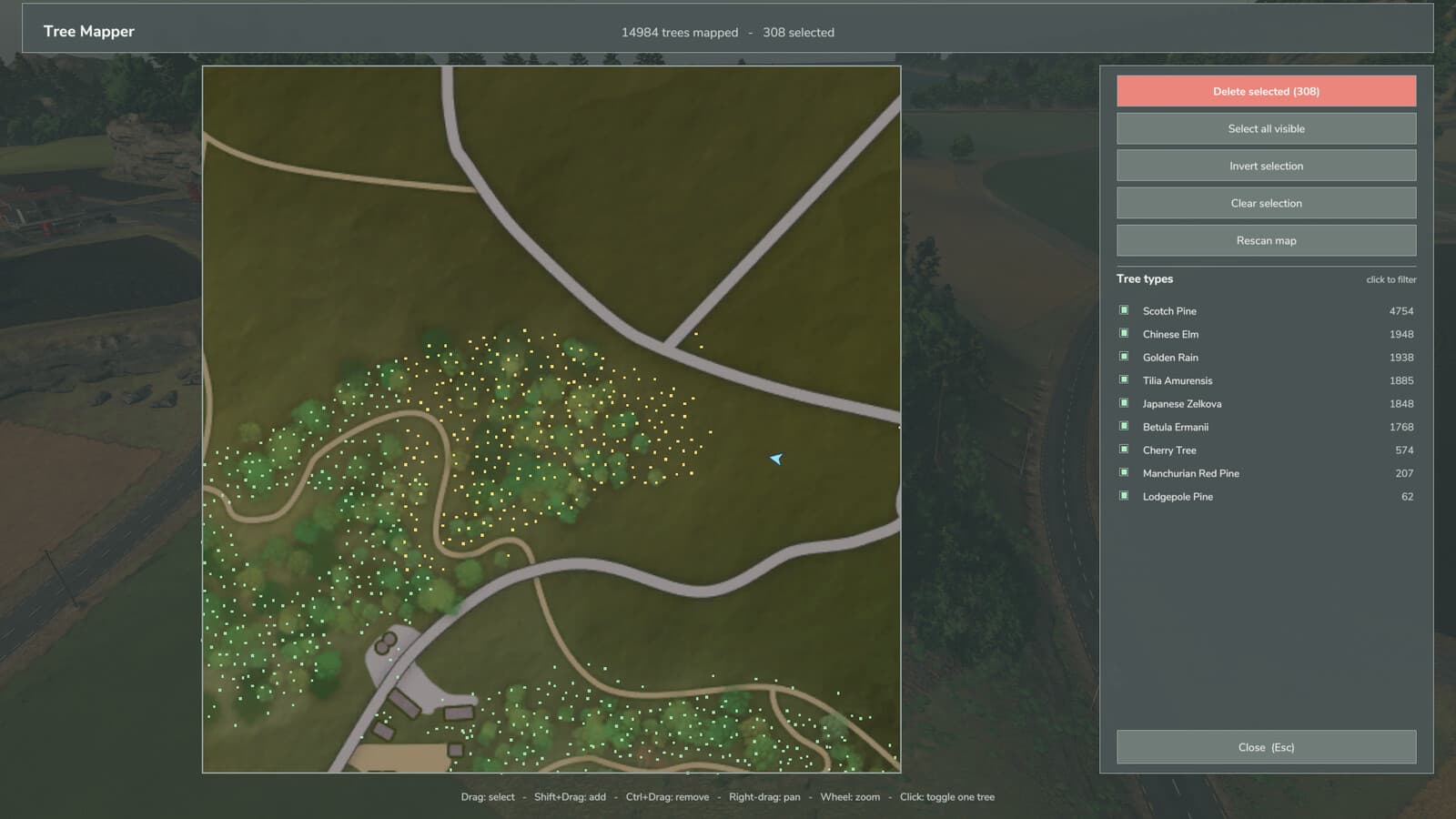Click the Tree types heading
Screen dimensions: 1456x819
(x=1145, y=278)
